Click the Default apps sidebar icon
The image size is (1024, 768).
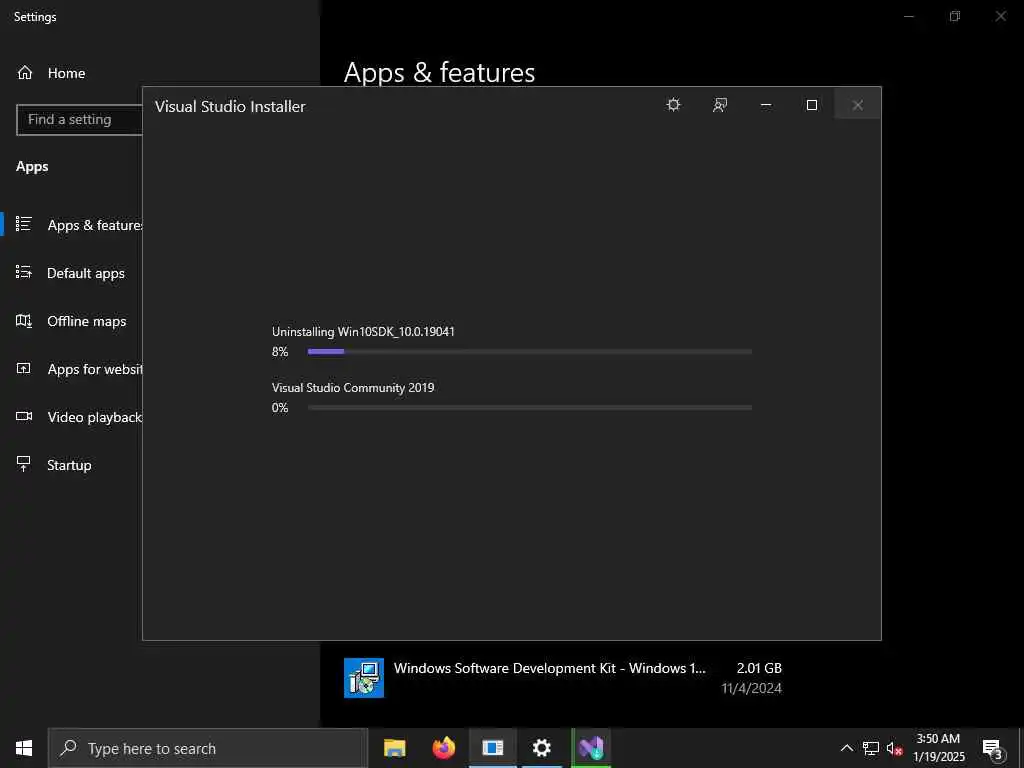(x=24, y=272)
